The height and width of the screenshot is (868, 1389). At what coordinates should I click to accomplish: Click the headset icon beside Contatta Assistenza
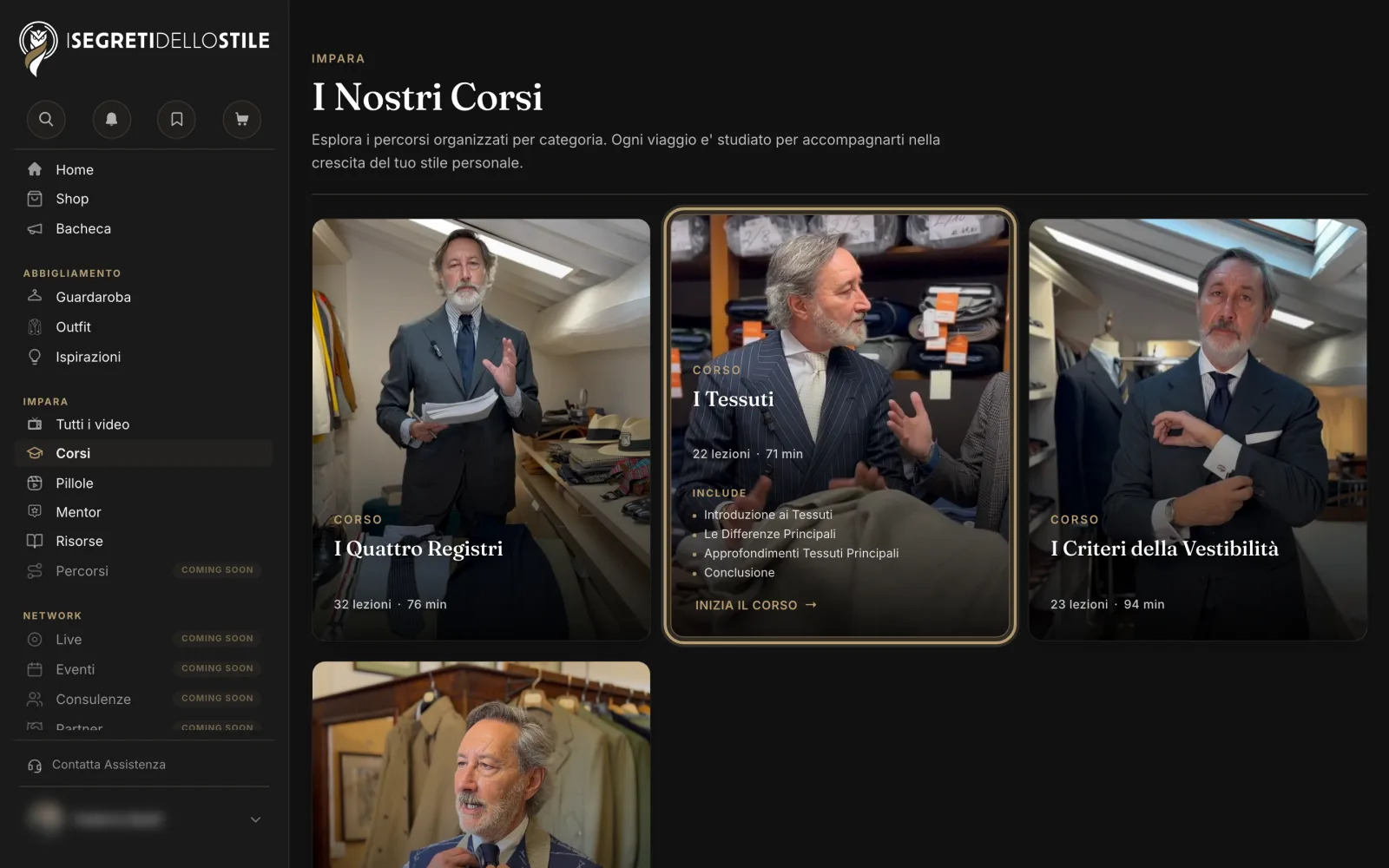click(x=35, y=766)
